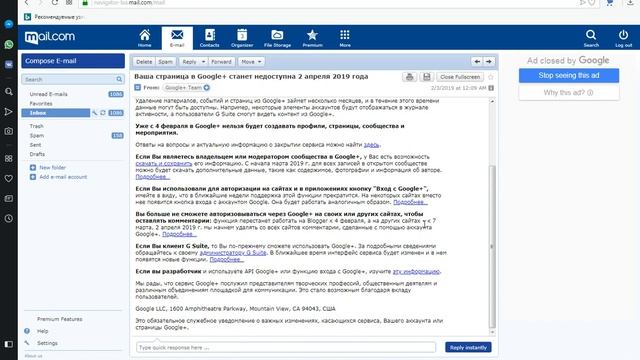Open Messenger in the browser sidebar
Image resolution: width=640 pixels, height=360 pixels.
point(9,24)
